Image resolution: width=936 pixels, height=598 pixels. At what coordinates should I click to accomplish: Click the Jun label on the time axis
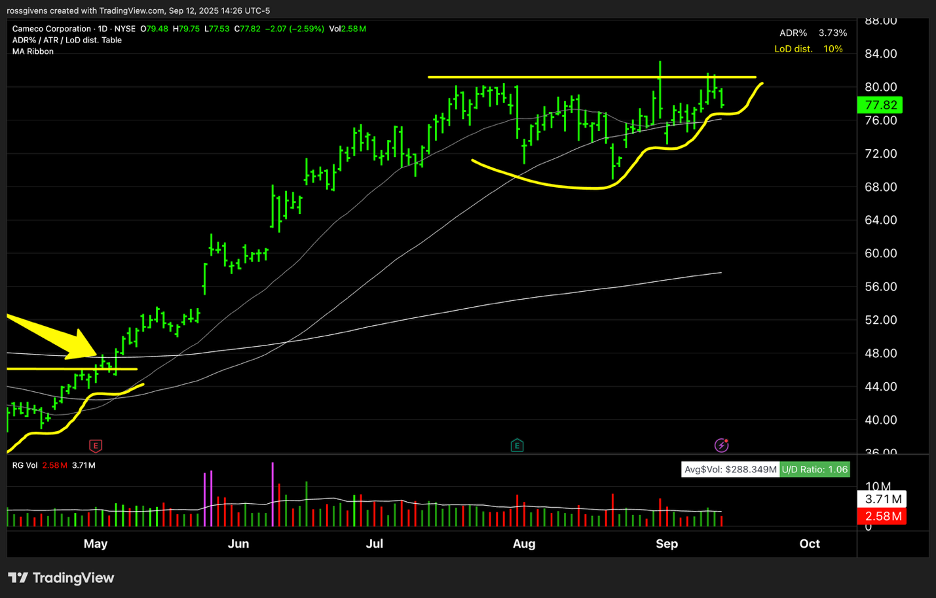(x=238, y=543)
